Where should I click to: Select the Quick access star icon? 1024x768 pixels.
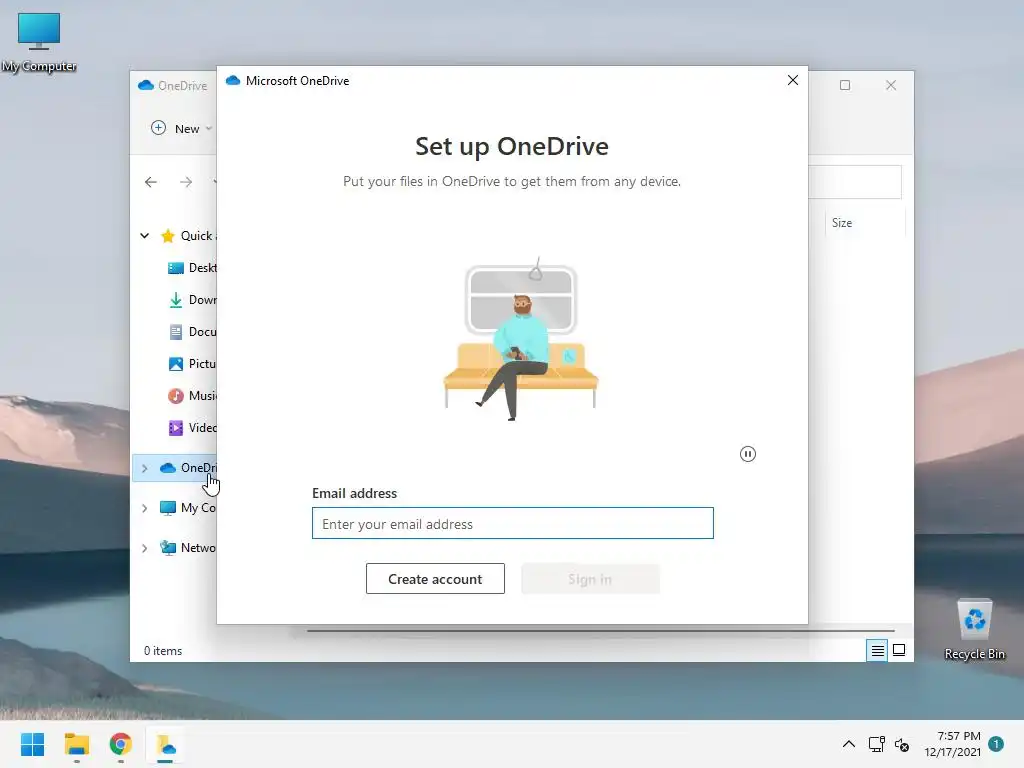click(x=168, y=236)
